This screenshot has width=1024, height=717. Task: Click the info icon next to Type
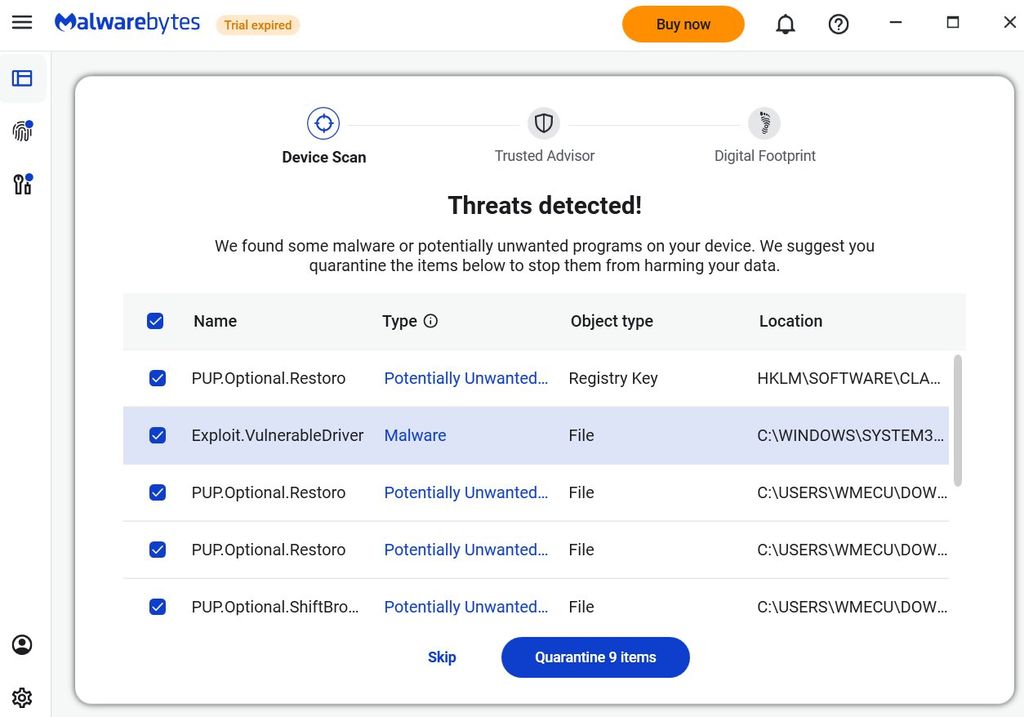click(x=430, y=321)
